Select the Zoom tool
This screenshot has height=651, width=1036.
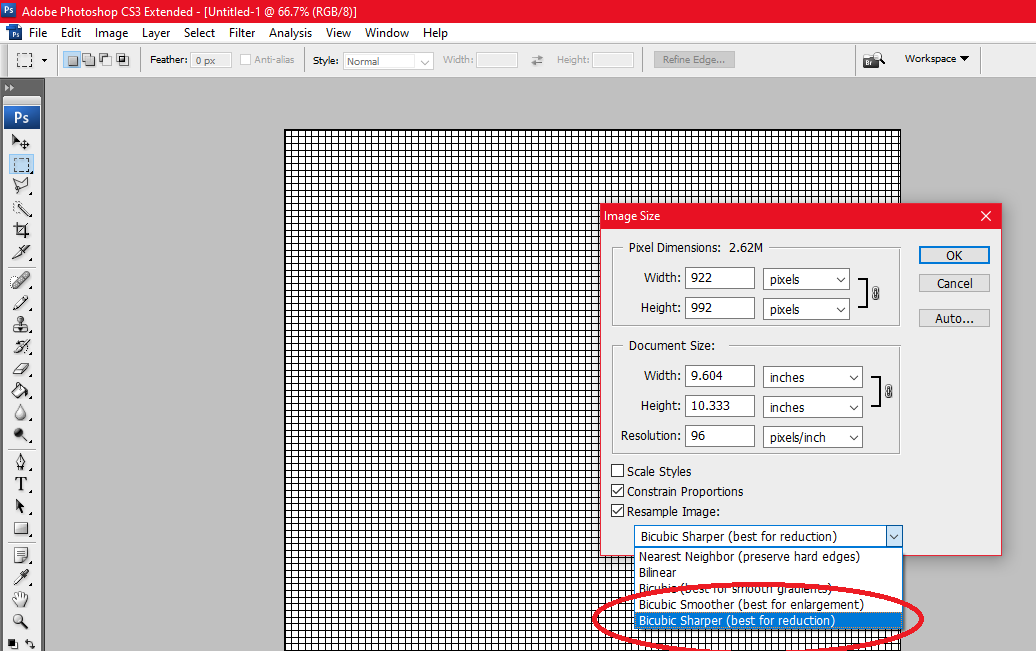[x=21, y=621]
